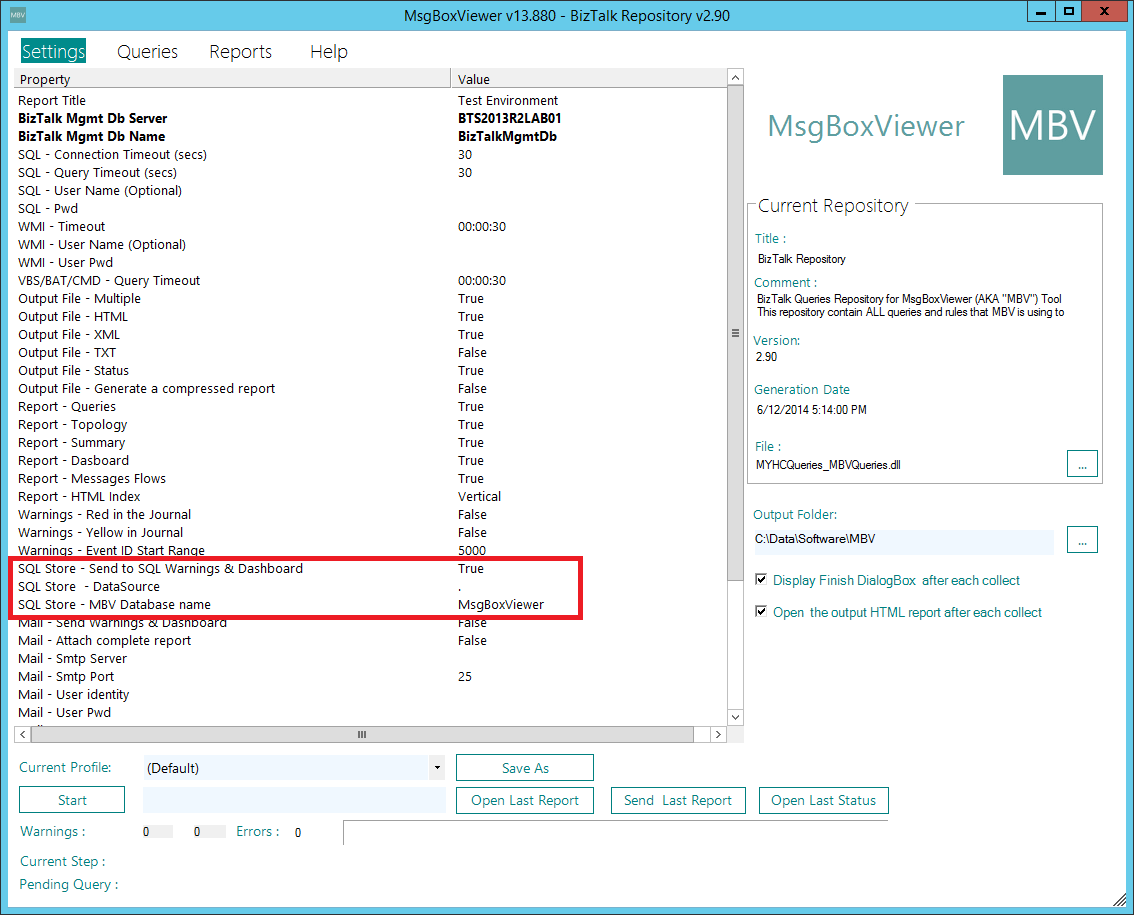Screen dimensions: 1134x915
Task: Select SQL Store - DataSource row
Action: pyautogui.click(x=370, y=587)
